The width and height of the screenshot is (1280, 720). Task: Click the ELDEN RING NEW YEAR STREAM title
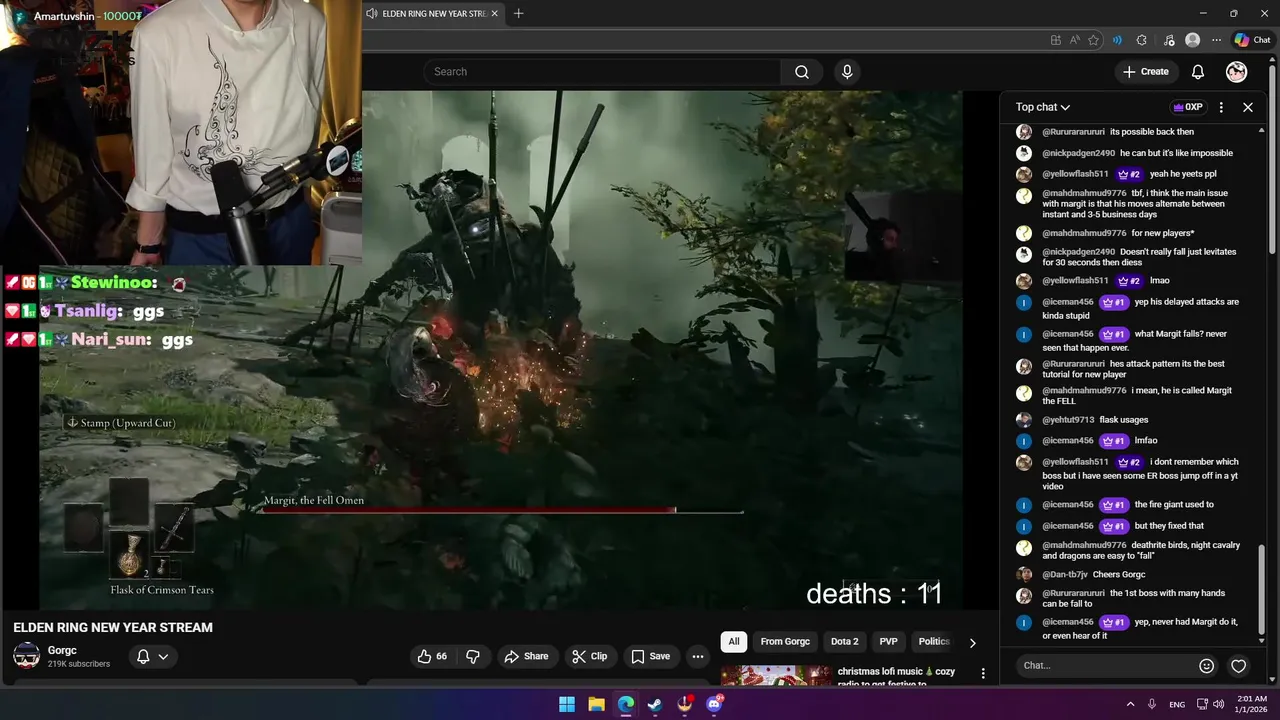coord(113,628)
